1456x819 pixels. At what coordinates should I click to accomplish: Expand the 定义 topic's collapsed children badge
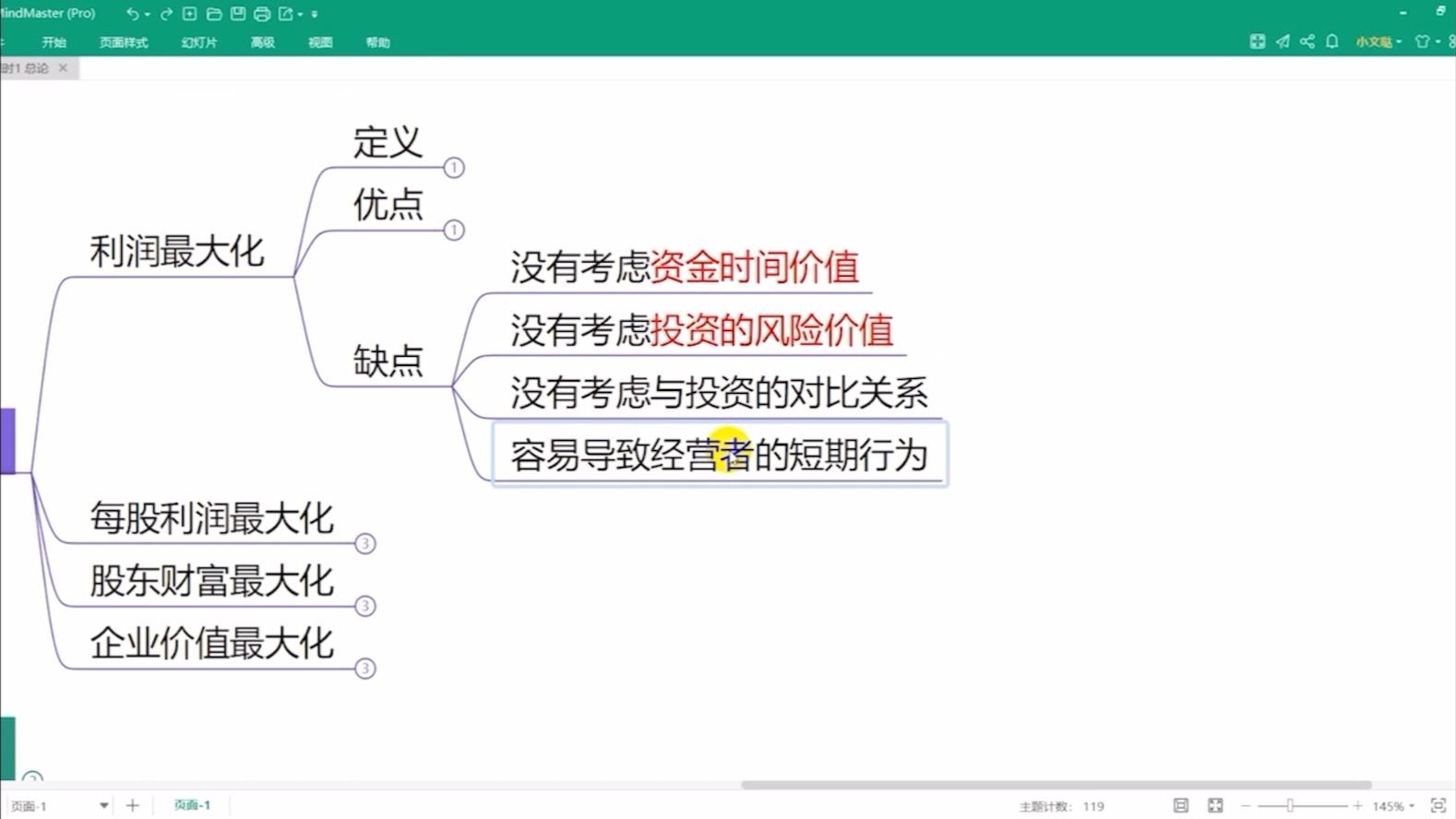click(x=454, y=168)
